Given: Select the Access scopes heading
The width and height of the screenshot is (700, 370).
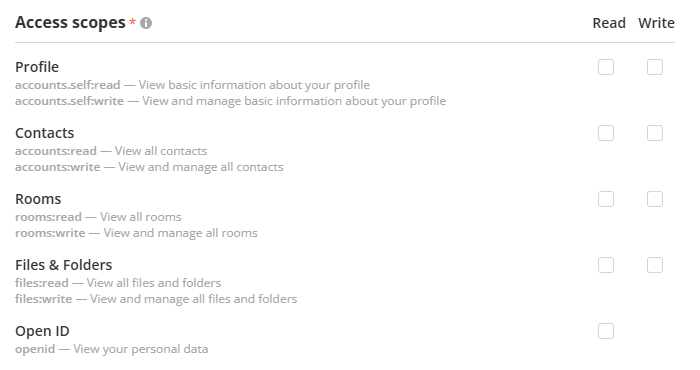Looking at the screenshot, I should (70, 23).
